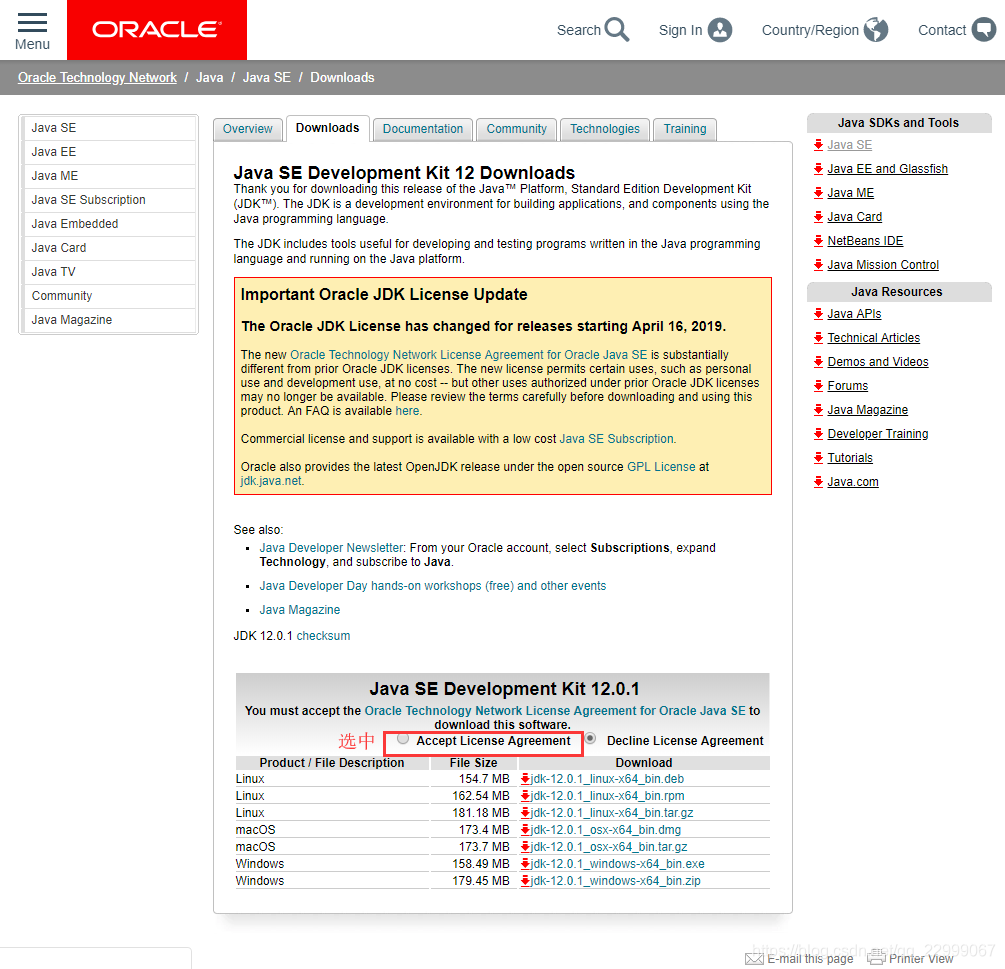Open Java Embedded in left sidebar

pyautogui.click(x=110, y=224)
